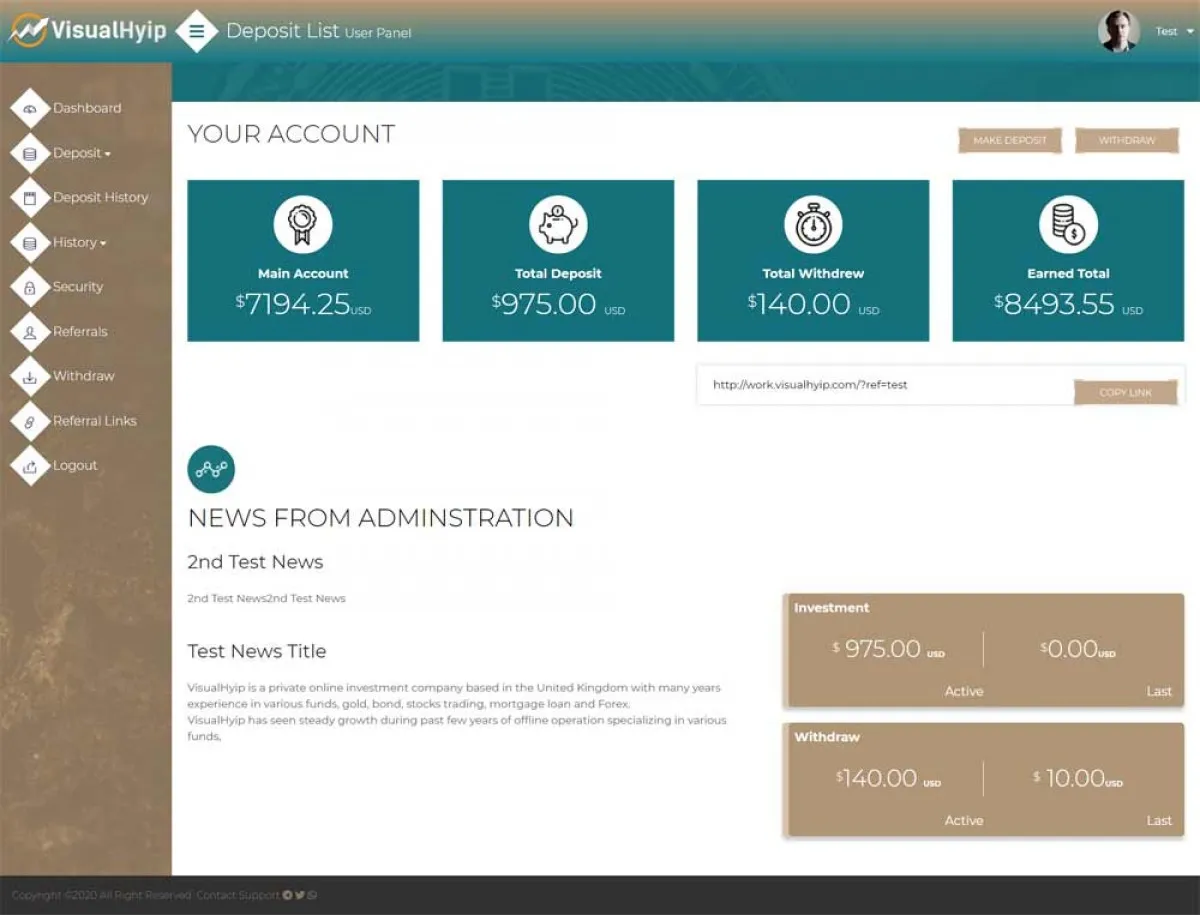1200x915 pixels.
Task: Click the Deposit History calendar icon
Action: (30, 198)
